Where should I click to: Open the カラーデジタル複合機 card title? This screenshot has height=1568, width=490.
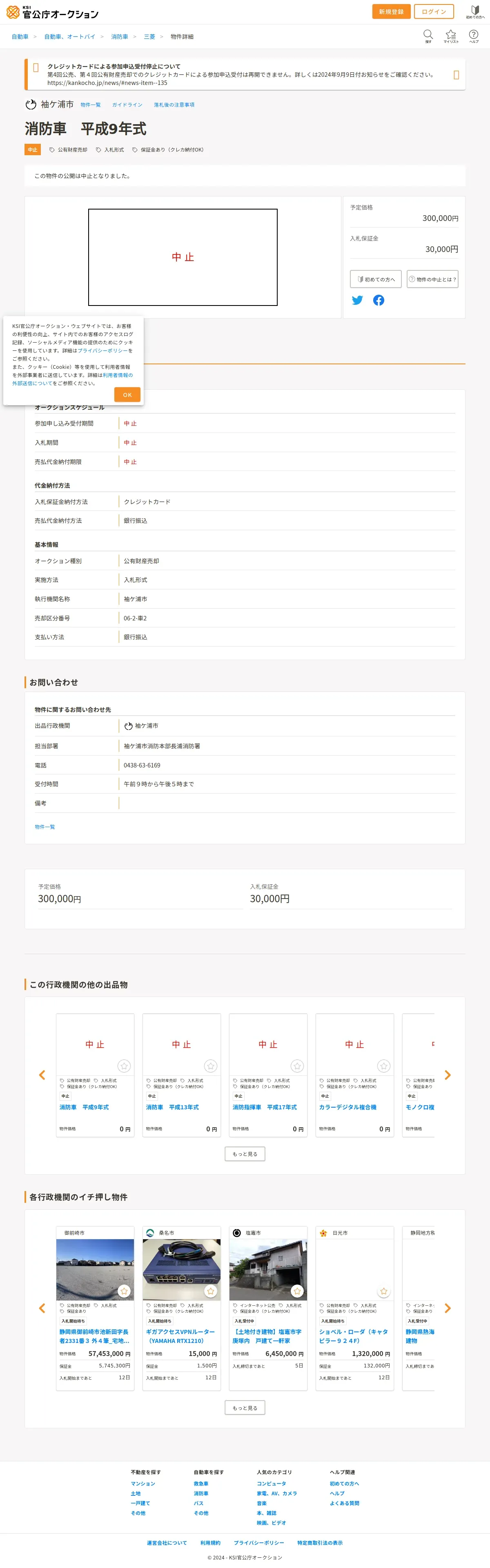tap(347, 1107)
